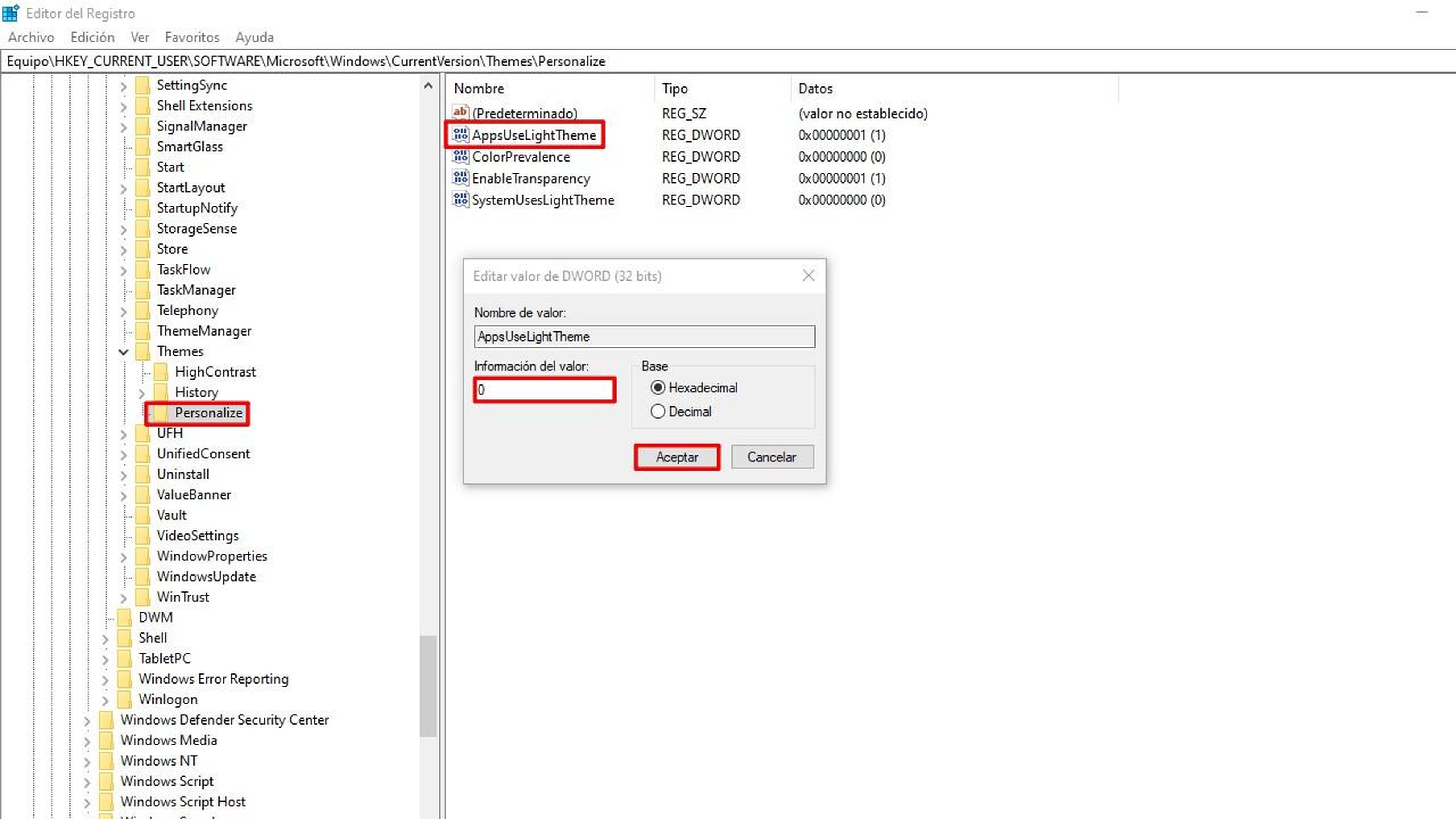This screenshot has height=819, width=1456.
Task: Open the Ver menu
Action: click(x=140, y=37)
